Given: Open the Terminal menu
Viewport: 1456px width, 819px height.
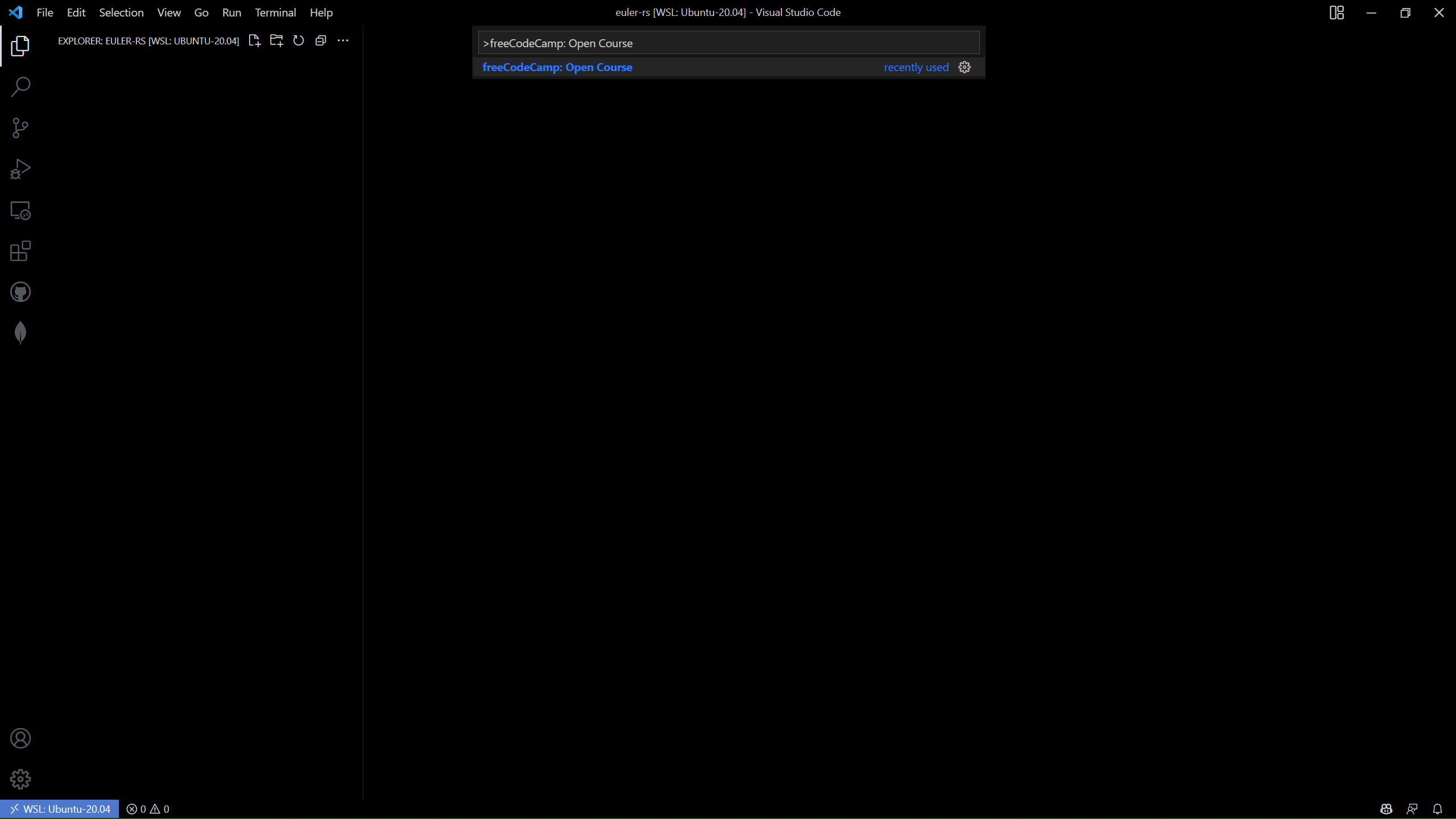Looking at the screenshot, I should point(275,13).
